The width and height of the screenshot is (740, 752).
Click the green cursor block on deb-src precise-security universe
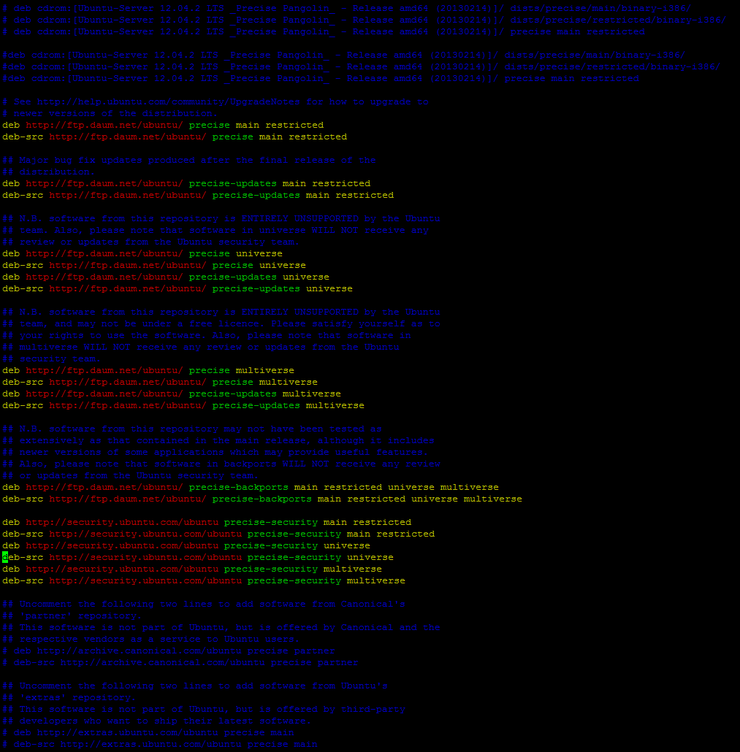[5, 558]
